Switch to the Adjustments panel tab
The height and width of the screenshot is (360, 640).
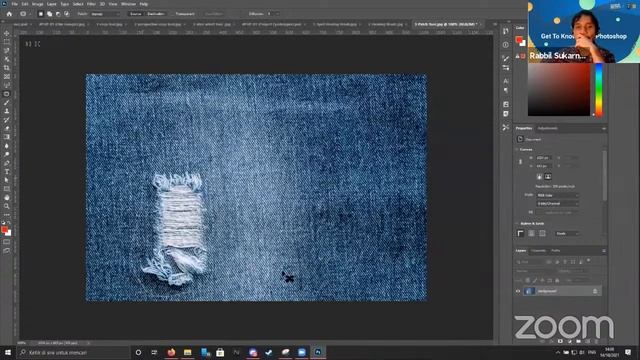(x=547, y=128)
